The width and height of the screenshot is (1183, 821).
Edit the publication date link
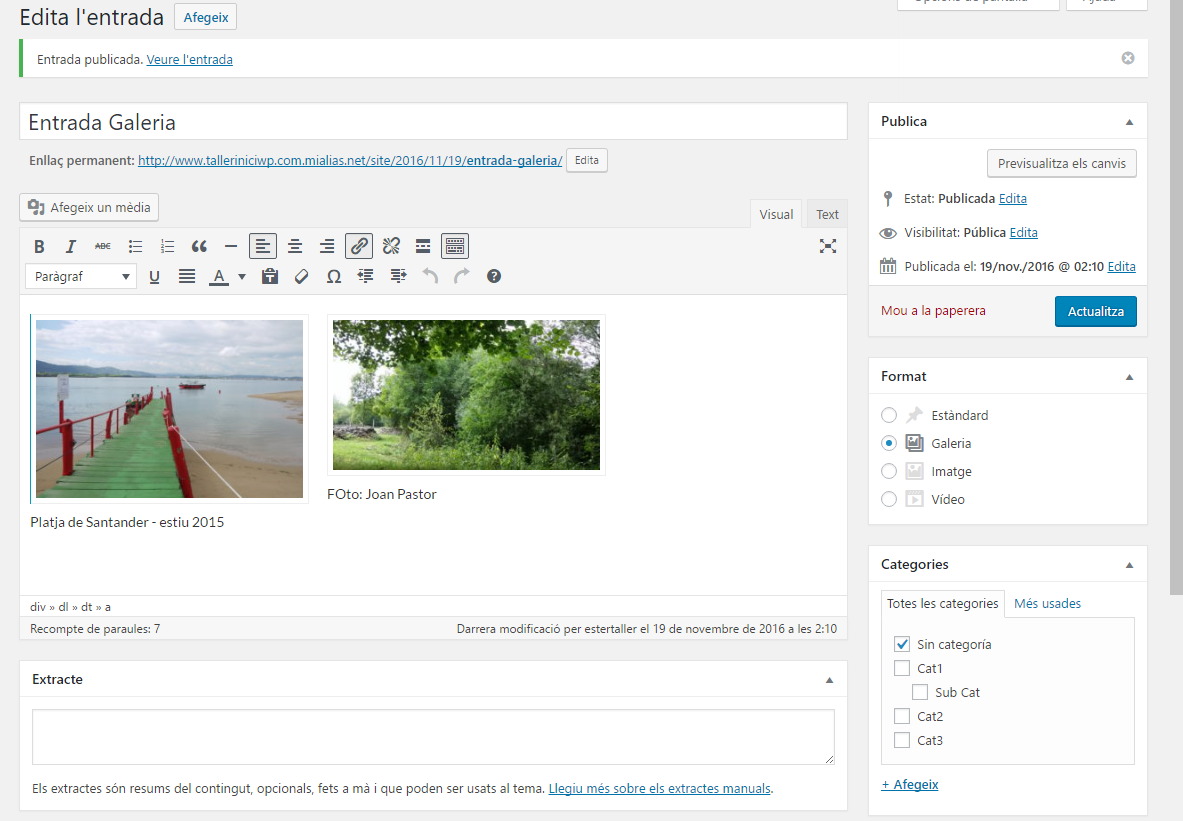[1121, 266]
